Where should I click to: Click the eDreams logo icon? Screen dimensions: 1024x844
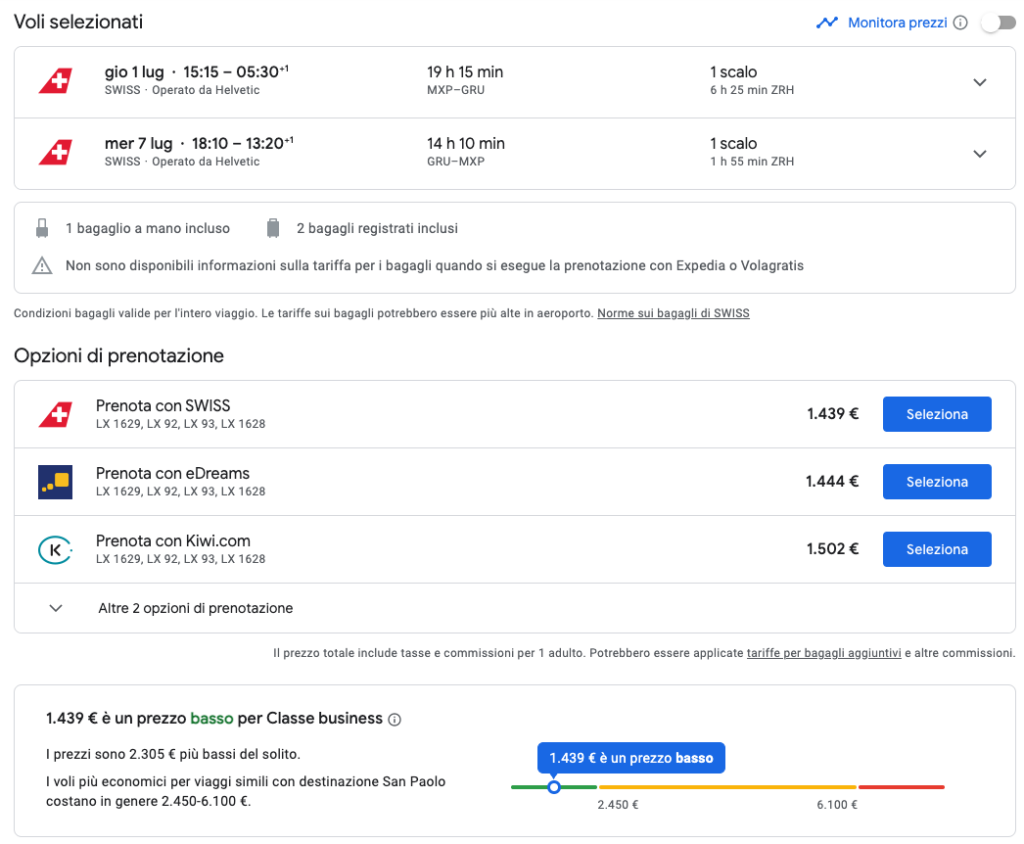tap(56, 482)
